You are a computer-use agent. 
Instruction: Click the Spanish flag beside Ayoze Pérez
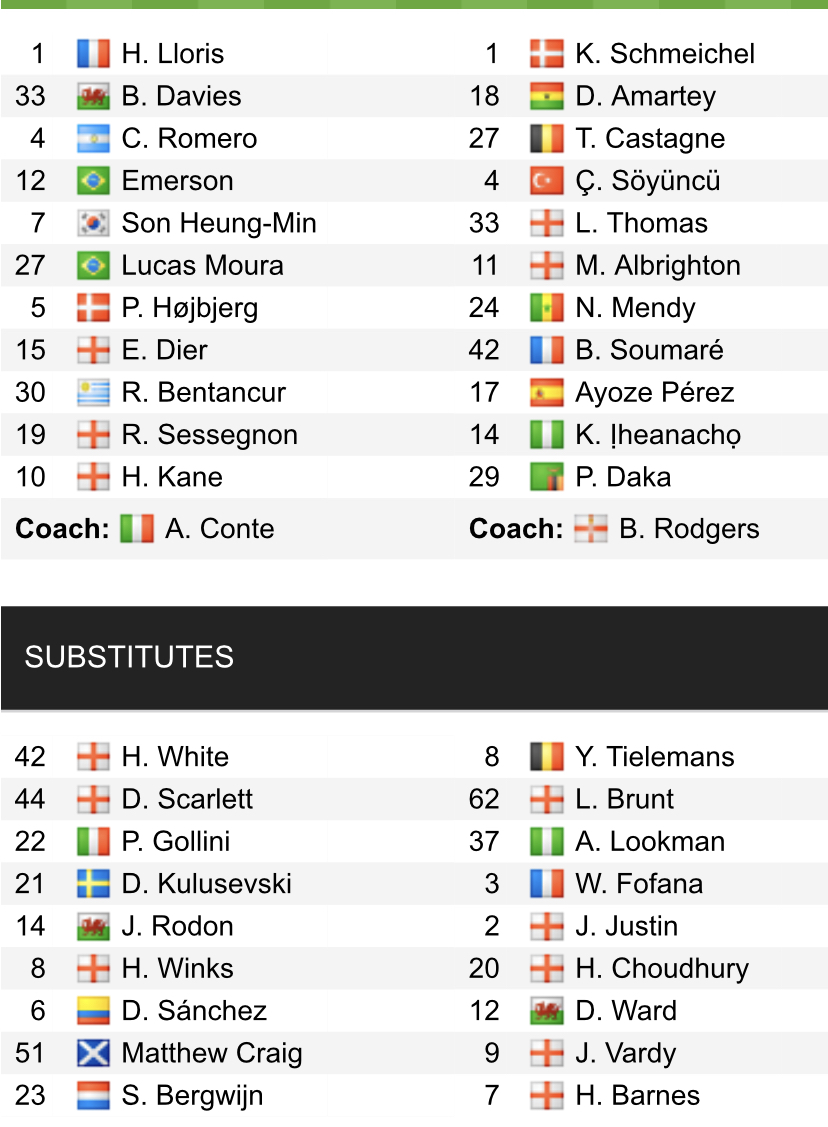point(547,393)
